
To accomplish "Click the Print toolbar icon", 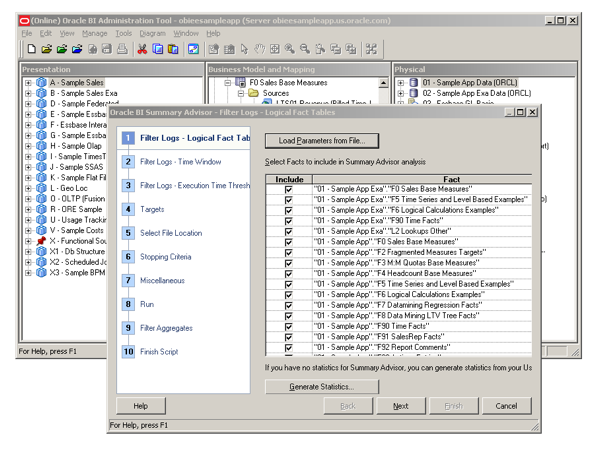I will (122, 49).
